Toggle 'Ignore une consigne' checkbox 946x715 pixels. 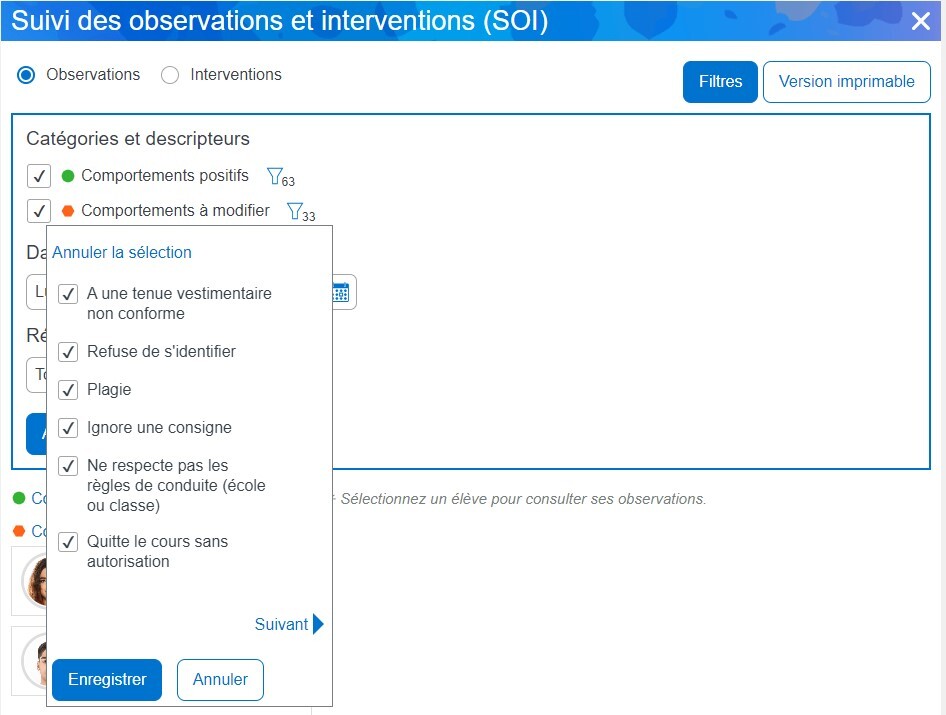click(x=68, y=428)
